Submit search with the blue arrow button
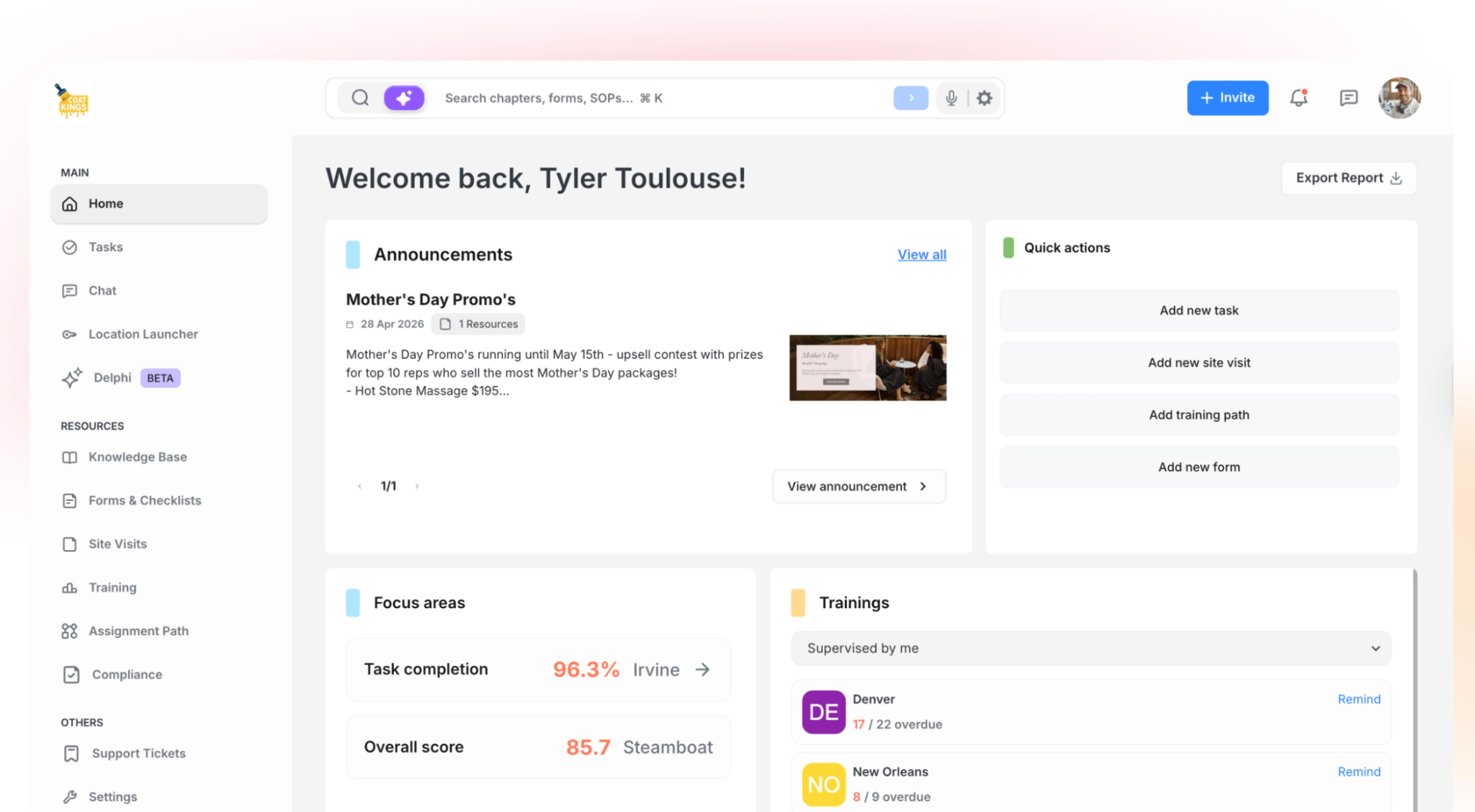This screenshot has height=812, width=1475. click(911, 98)
